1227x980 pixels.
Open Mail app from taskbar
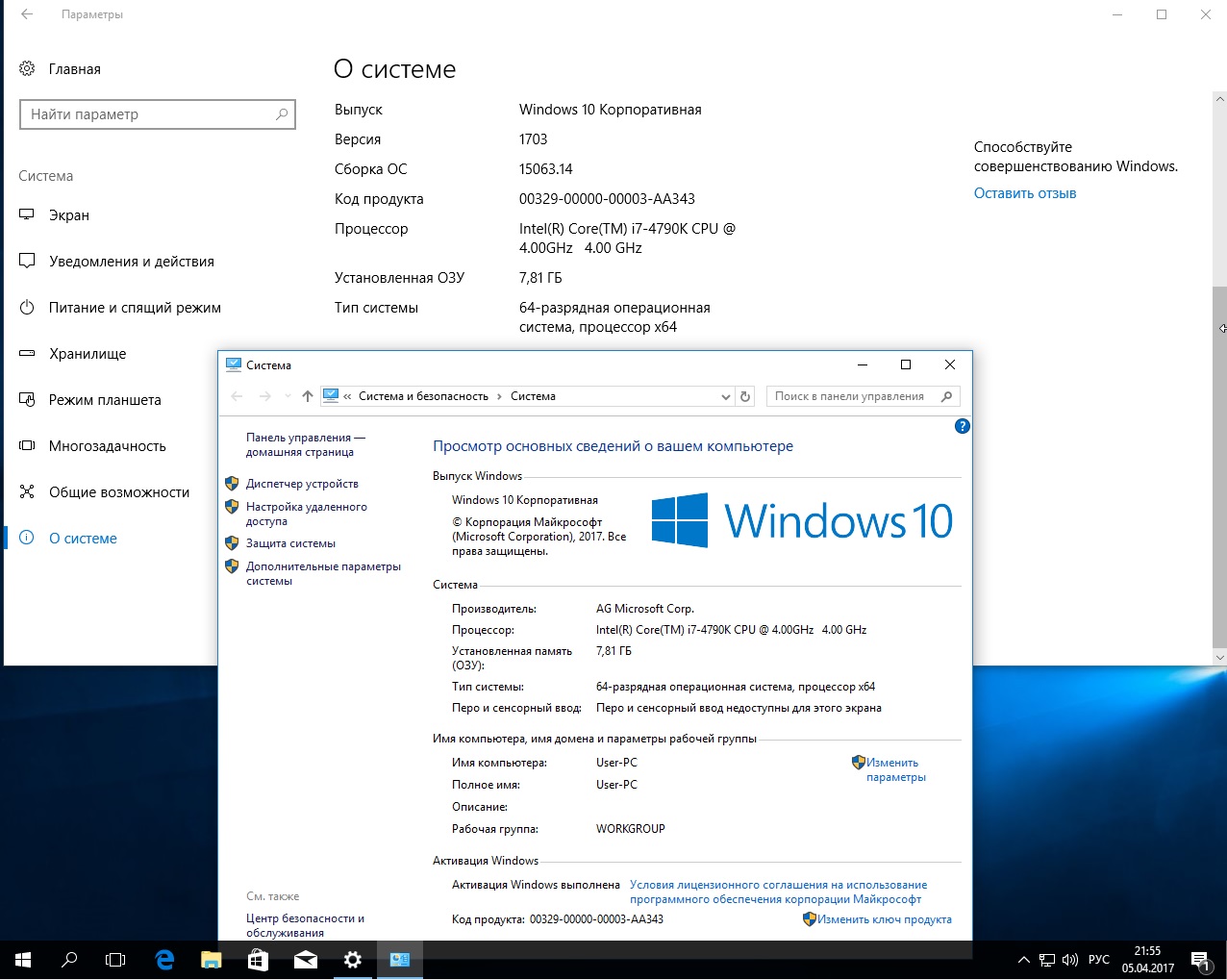pos(306,960)
